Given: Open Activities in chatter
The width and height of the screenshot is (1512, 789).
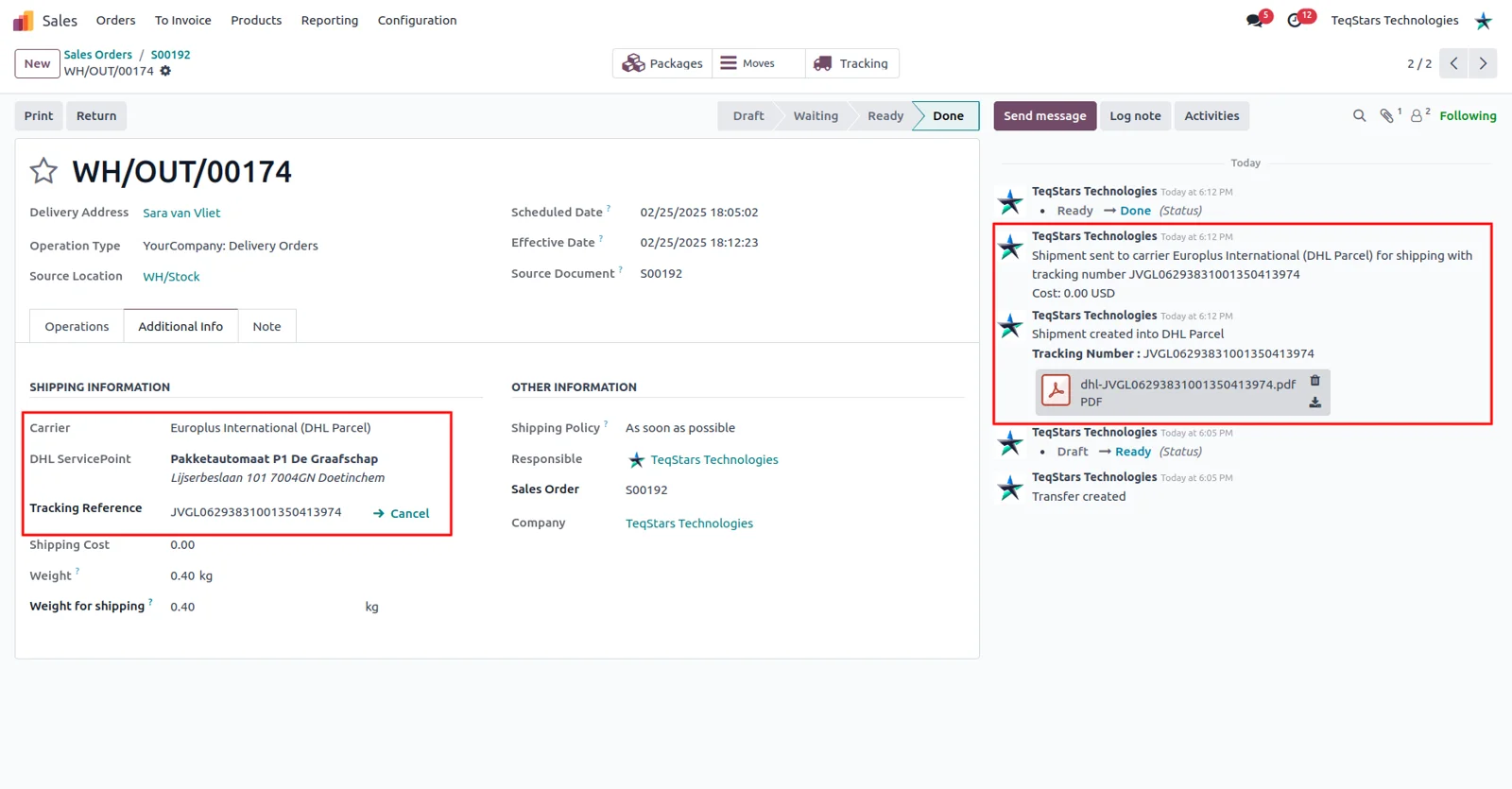Looking at the screenshot, I should [1211, 115].
